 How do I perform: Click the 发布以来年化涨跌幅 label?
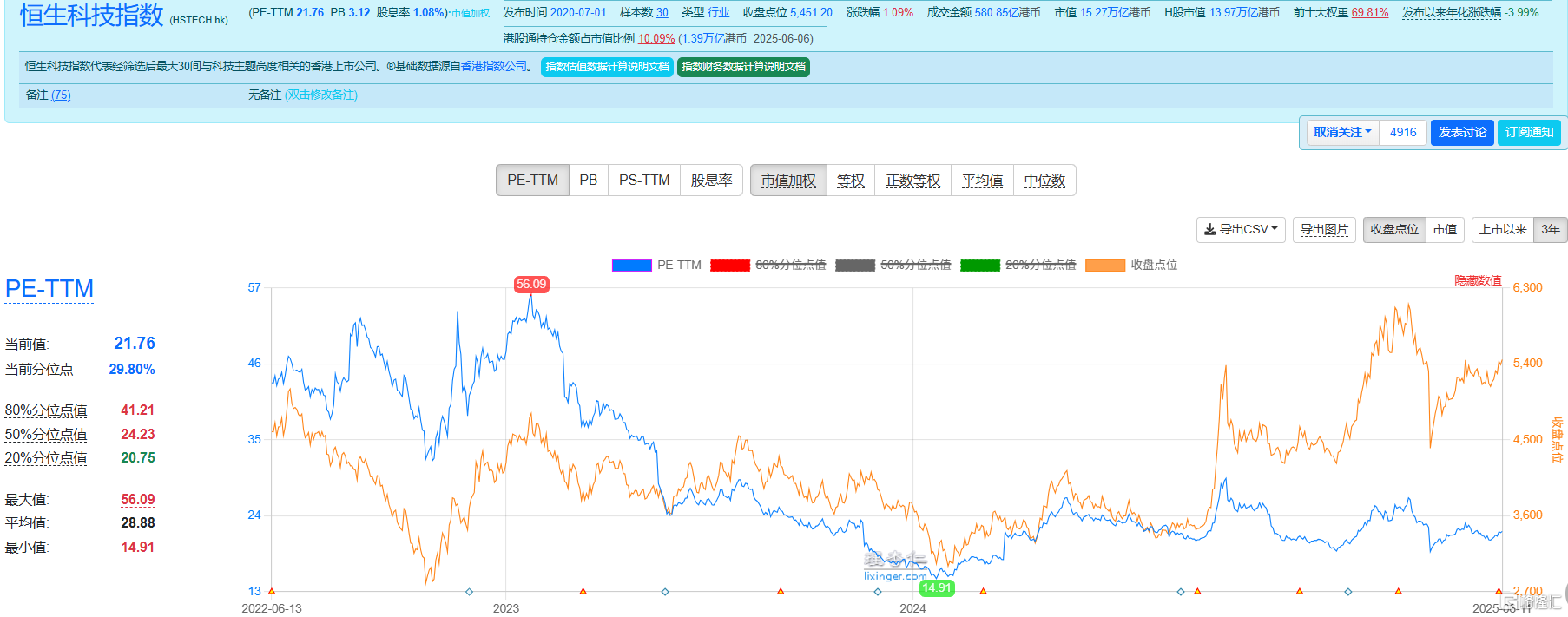pyautogui.click(x=1452, y=13)
